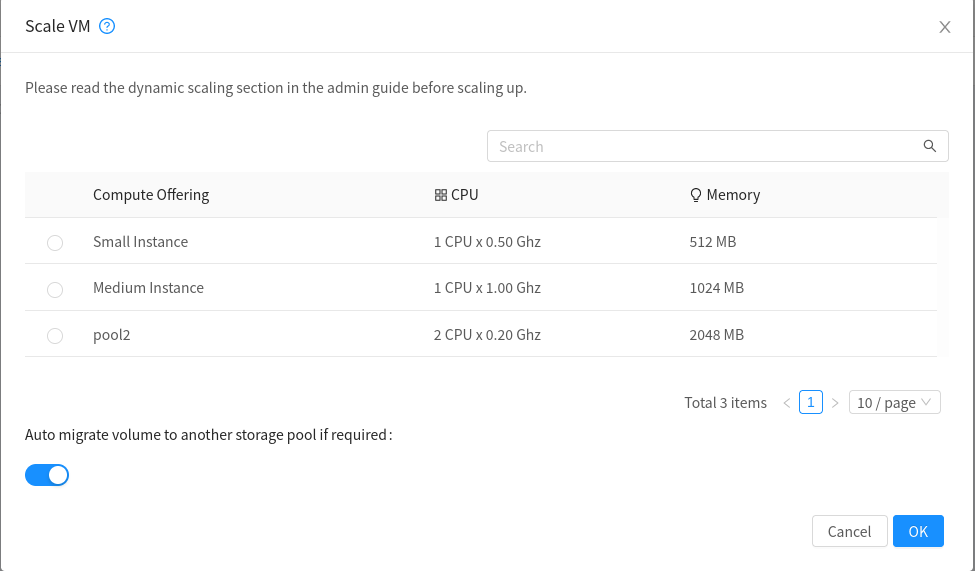
Task: Click the Search input field
Action: [x=700, y=146]
